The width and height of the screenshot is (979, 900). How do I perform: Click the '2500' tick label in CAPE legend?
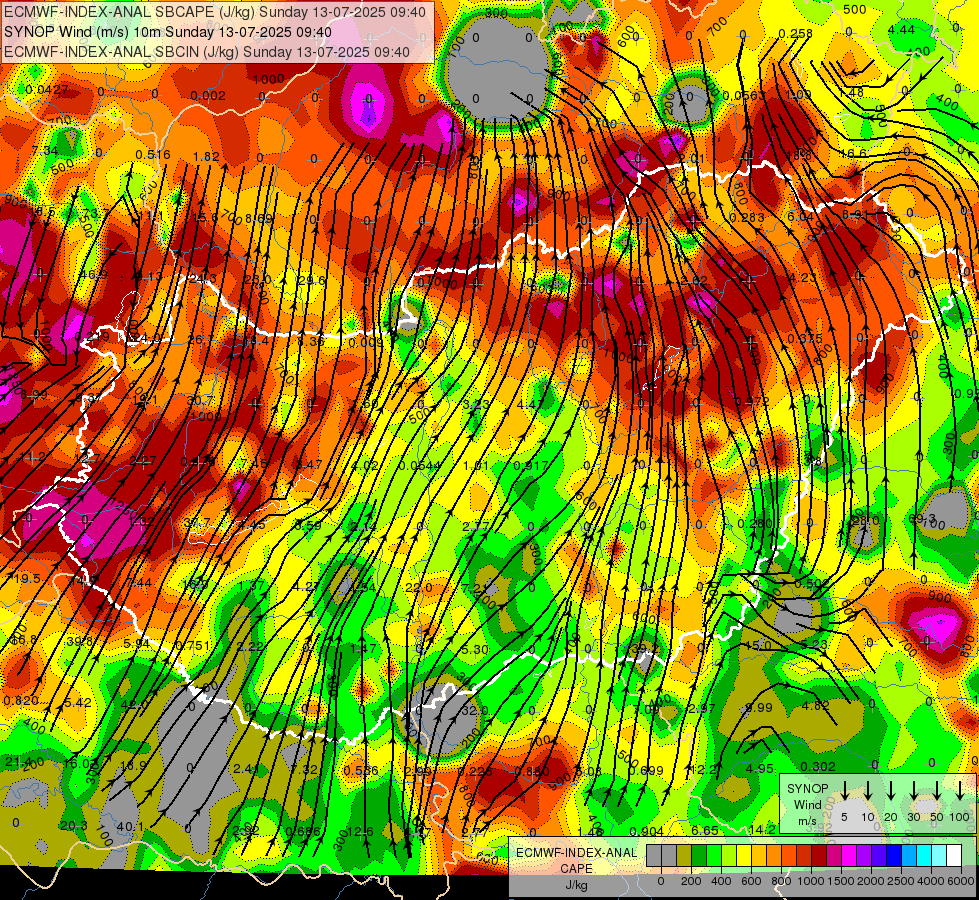click(x=901, y=881)
